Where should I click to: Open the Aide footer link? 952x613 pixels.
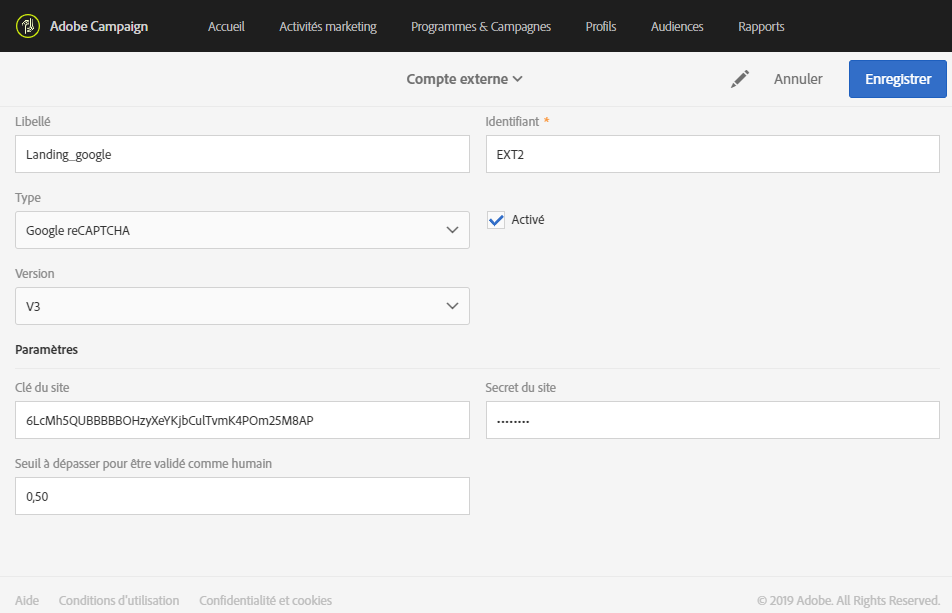click(x=27, y=601)
